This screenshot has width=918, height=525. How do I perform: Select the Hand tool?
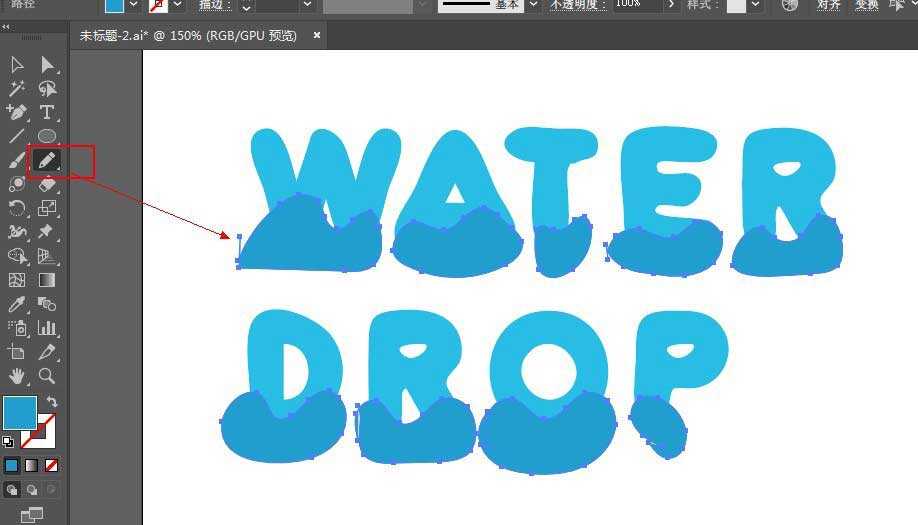(17, 376)
